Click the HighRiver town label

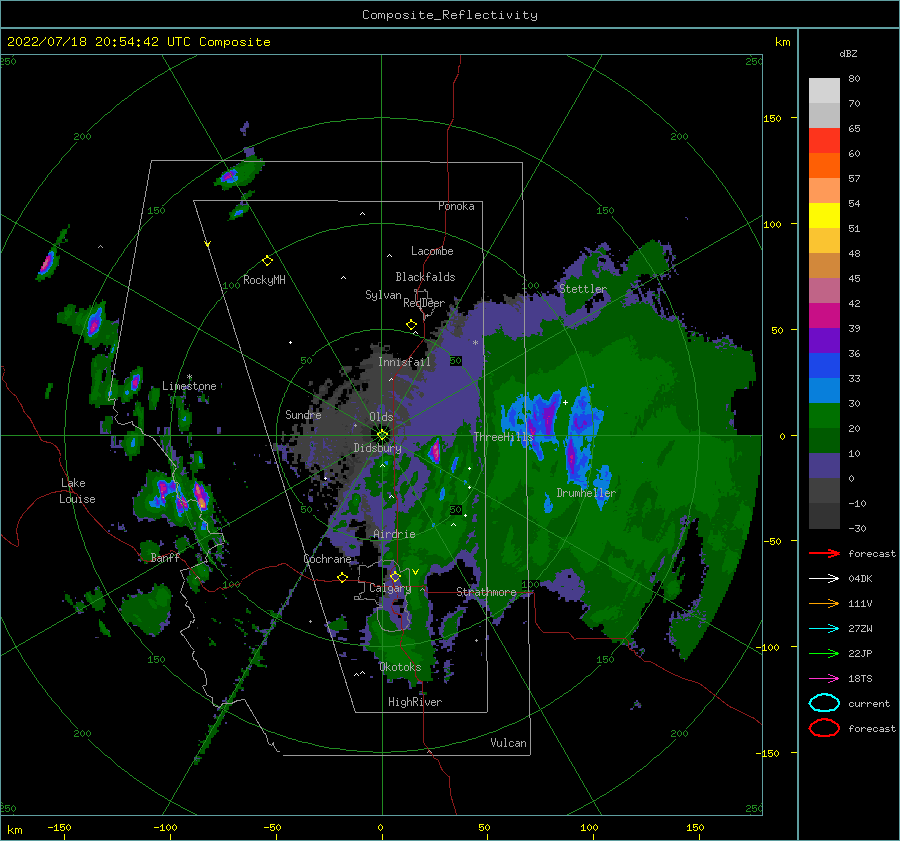[x=415, y=702]
